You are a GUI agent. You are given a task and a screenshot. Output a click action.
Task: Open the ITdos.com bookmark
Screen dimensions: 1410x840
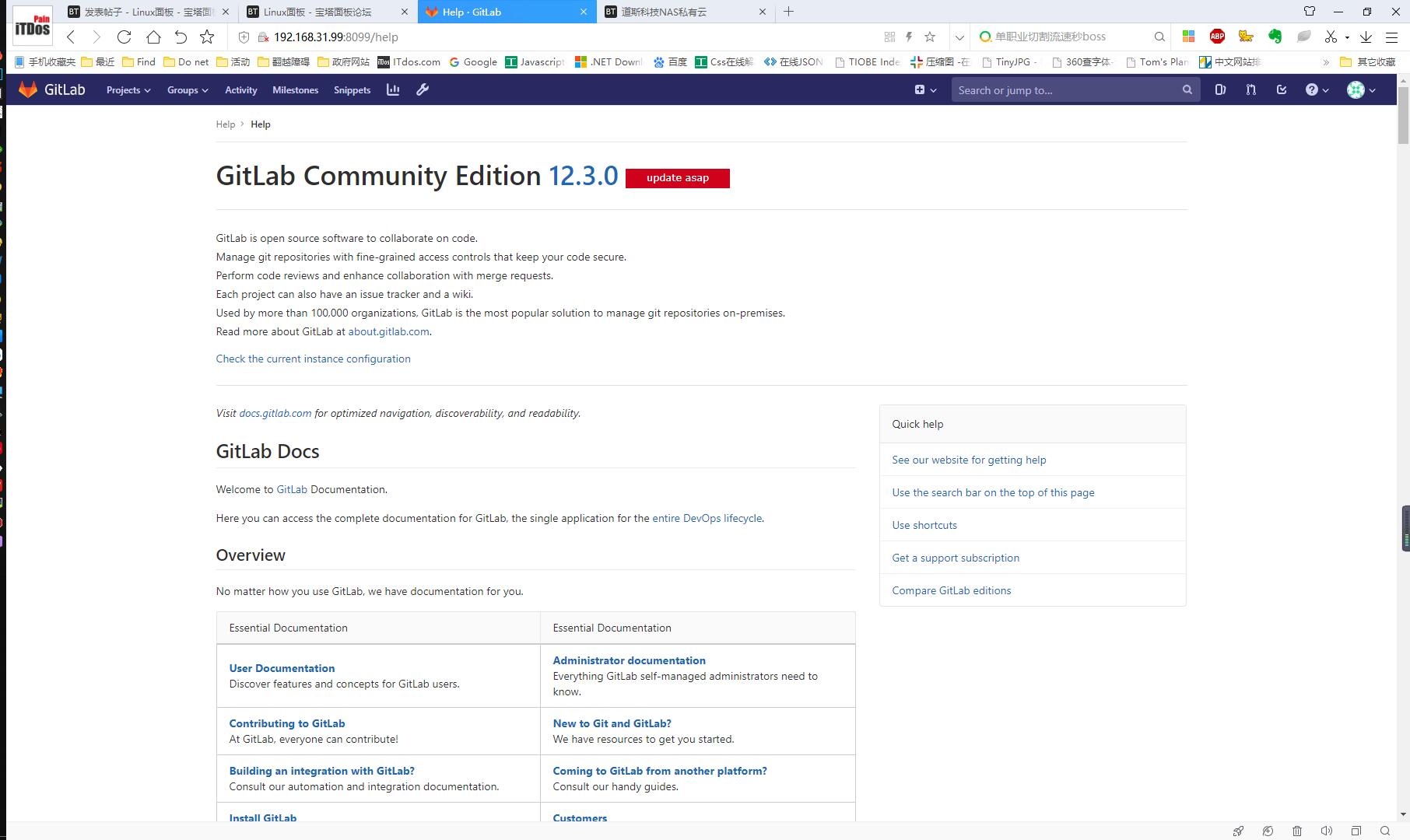409,62
